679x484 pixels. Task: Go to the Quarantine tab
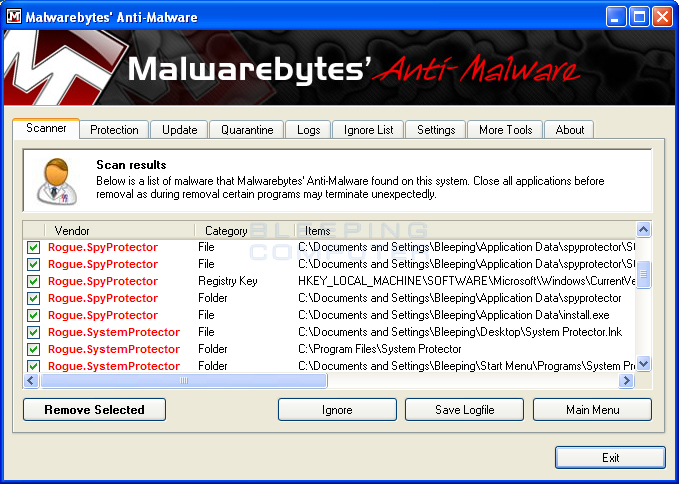pyautogui.click(x=247, y=130)
